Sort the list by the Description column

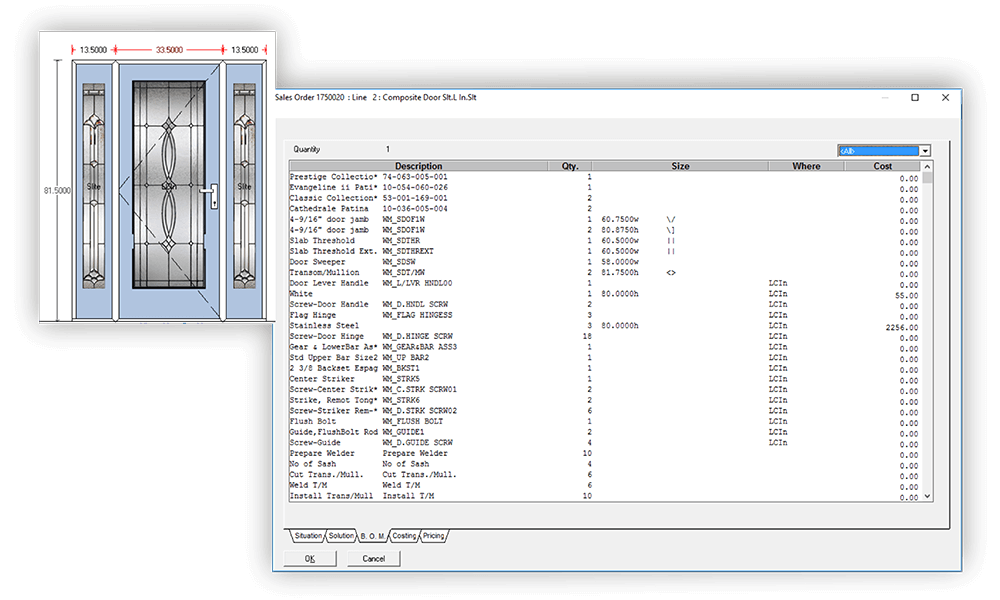[x=418, y=166]
